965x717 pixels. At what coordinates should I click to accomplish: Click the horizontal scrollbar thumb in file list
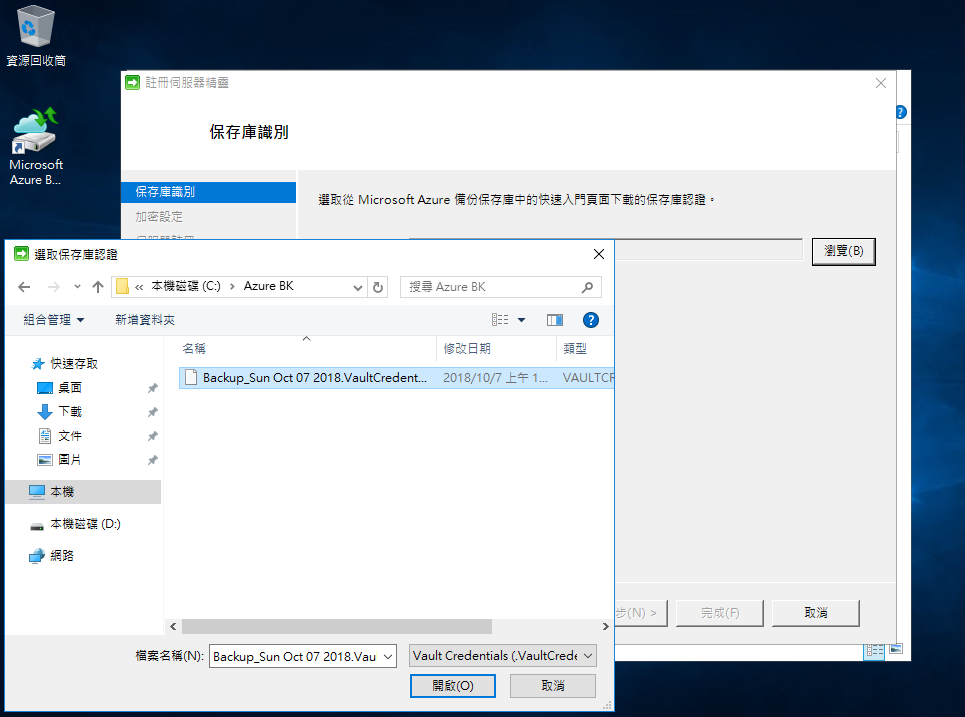coord(337,627)
